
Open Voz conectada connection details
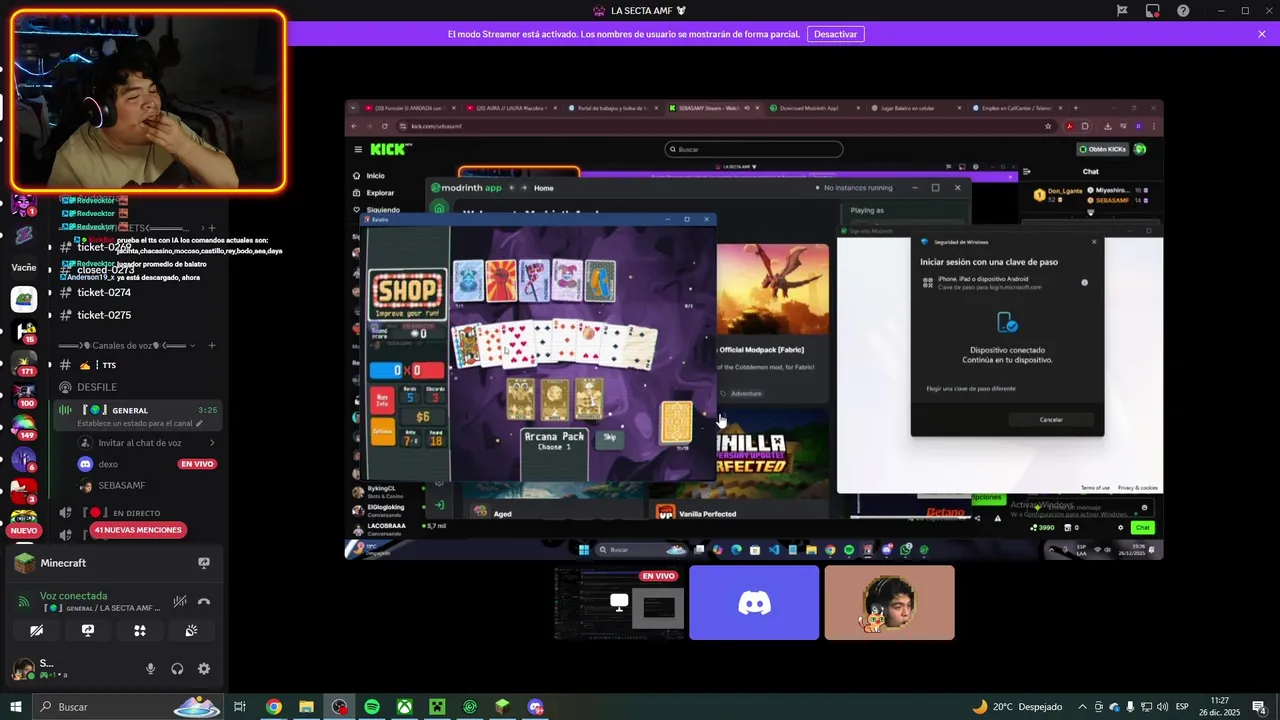pyautogui.click(x=74, y=596)
